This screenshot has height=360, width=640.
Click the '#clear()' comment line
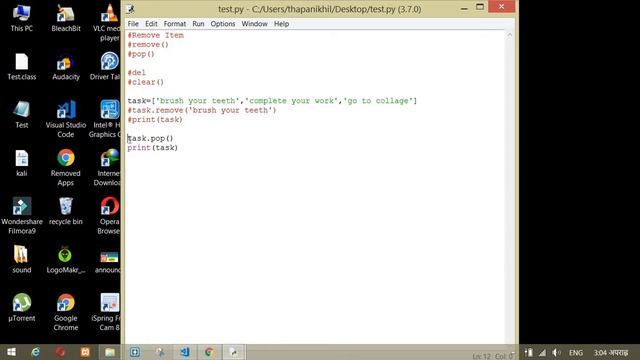click(146, 82)
